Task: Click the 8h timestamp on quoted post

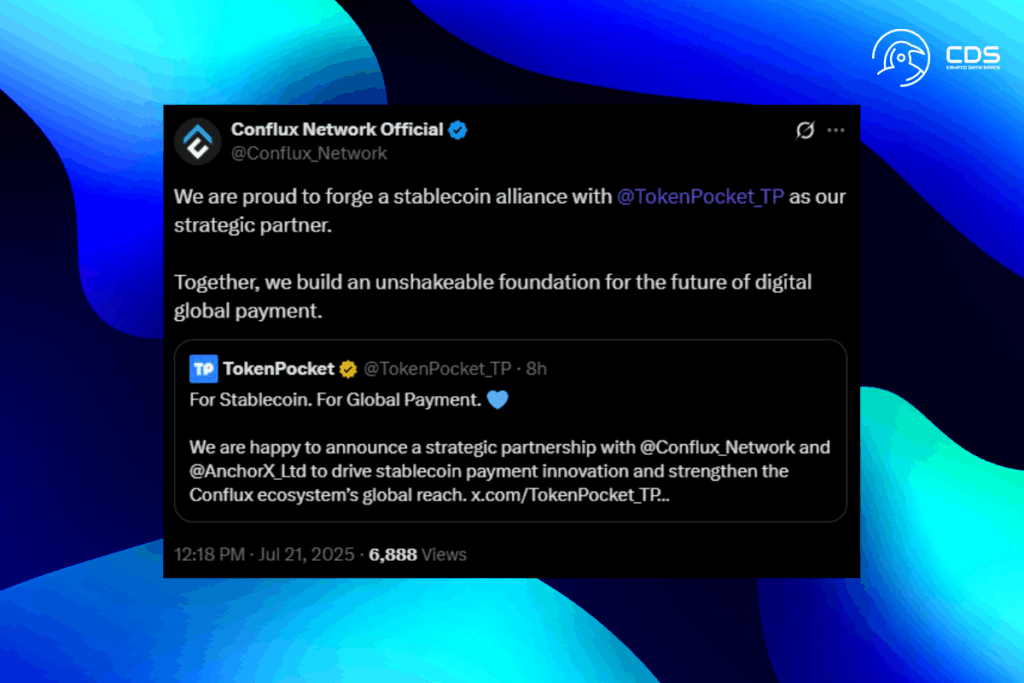Action: pyautogui.click(x=536, y=369)
